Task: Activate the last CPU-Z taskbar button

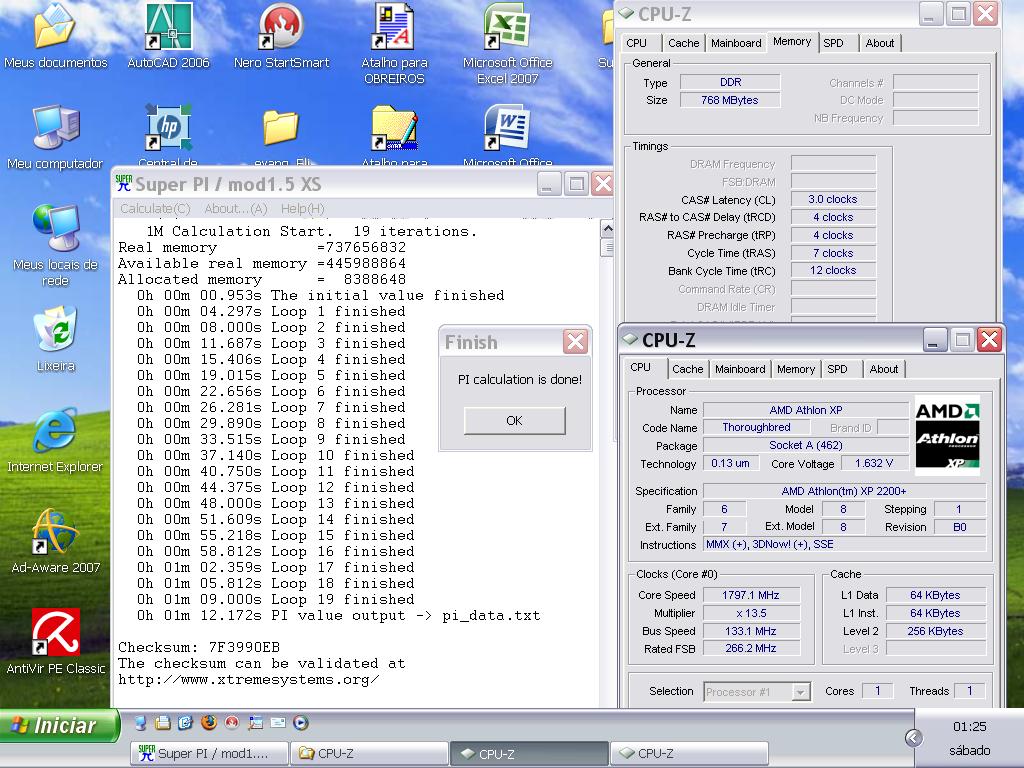Action: coord(689,754)
